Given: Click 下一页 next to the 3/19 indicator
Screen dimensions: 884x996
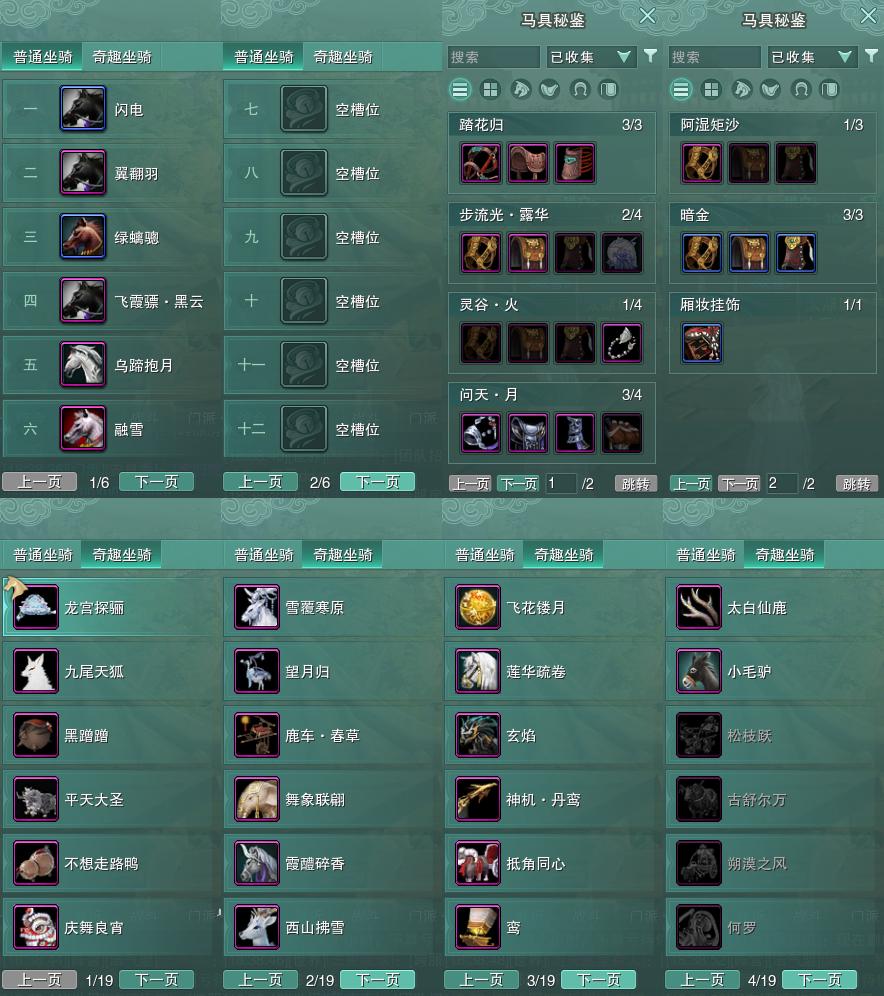Looking at the screenshot, I should [598, 979].
